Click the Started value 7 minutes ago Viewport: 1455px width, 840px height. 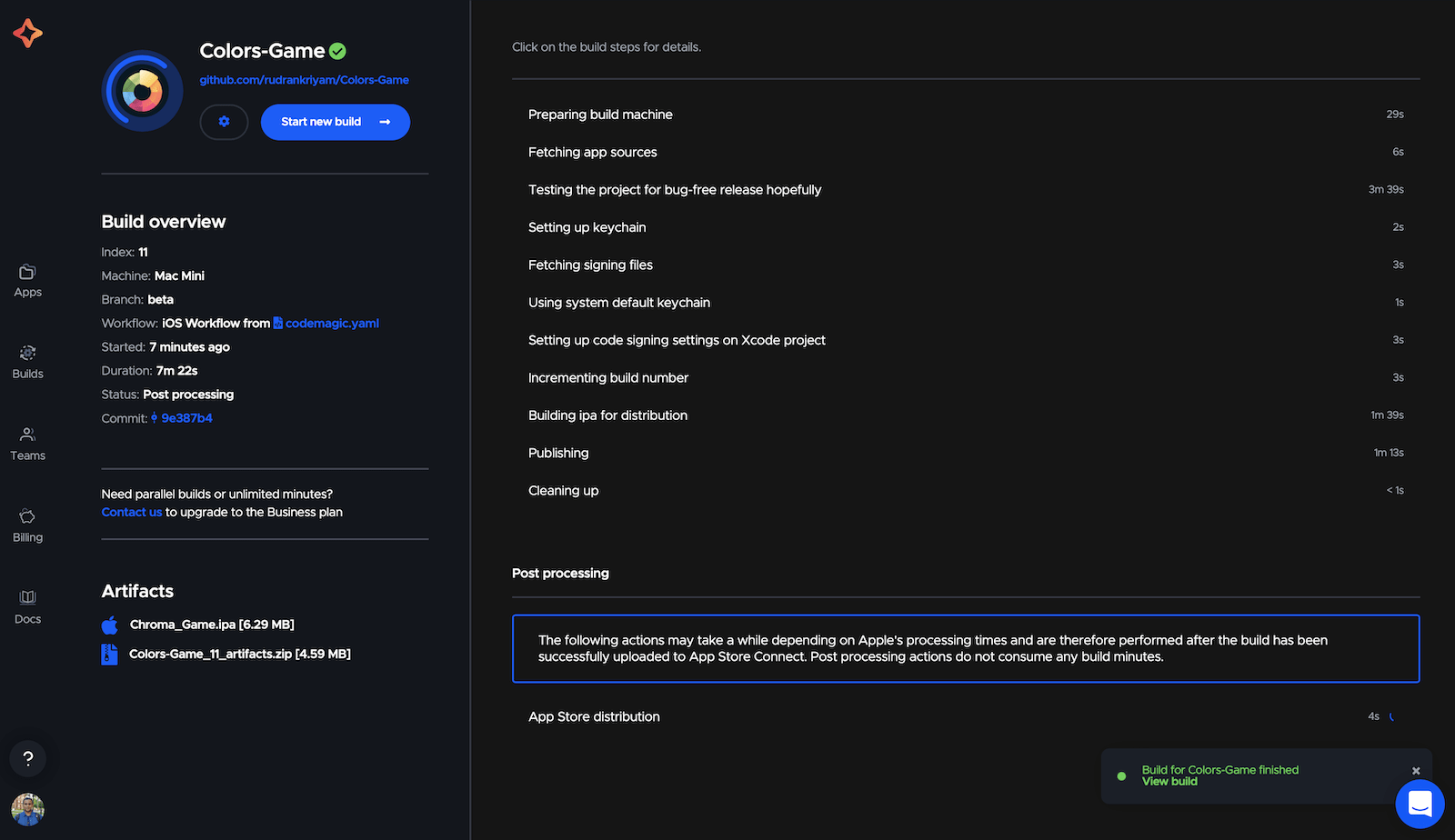pyautogui.click(x=189, y=347)
